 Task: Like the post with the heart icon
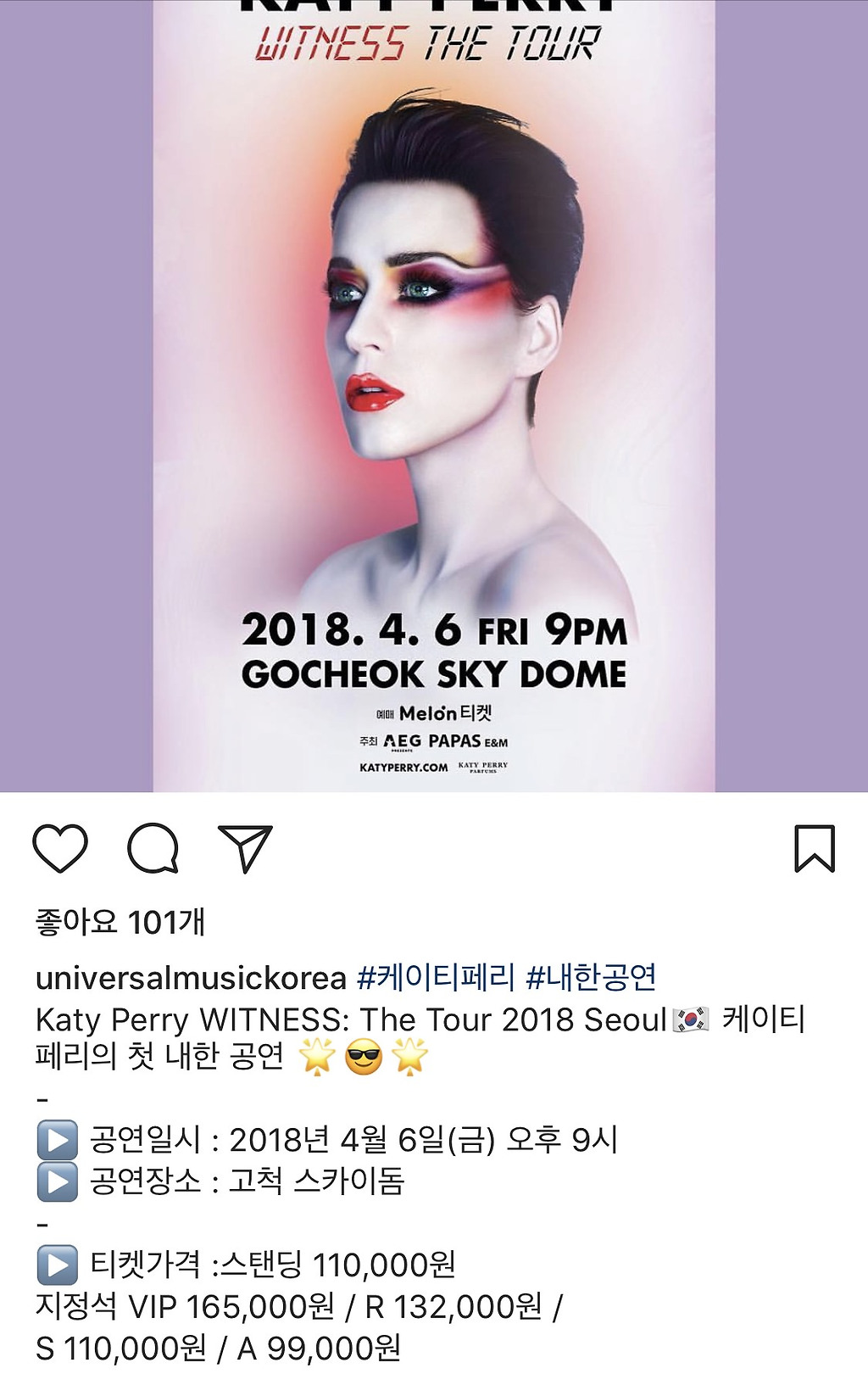coord(60,847)
